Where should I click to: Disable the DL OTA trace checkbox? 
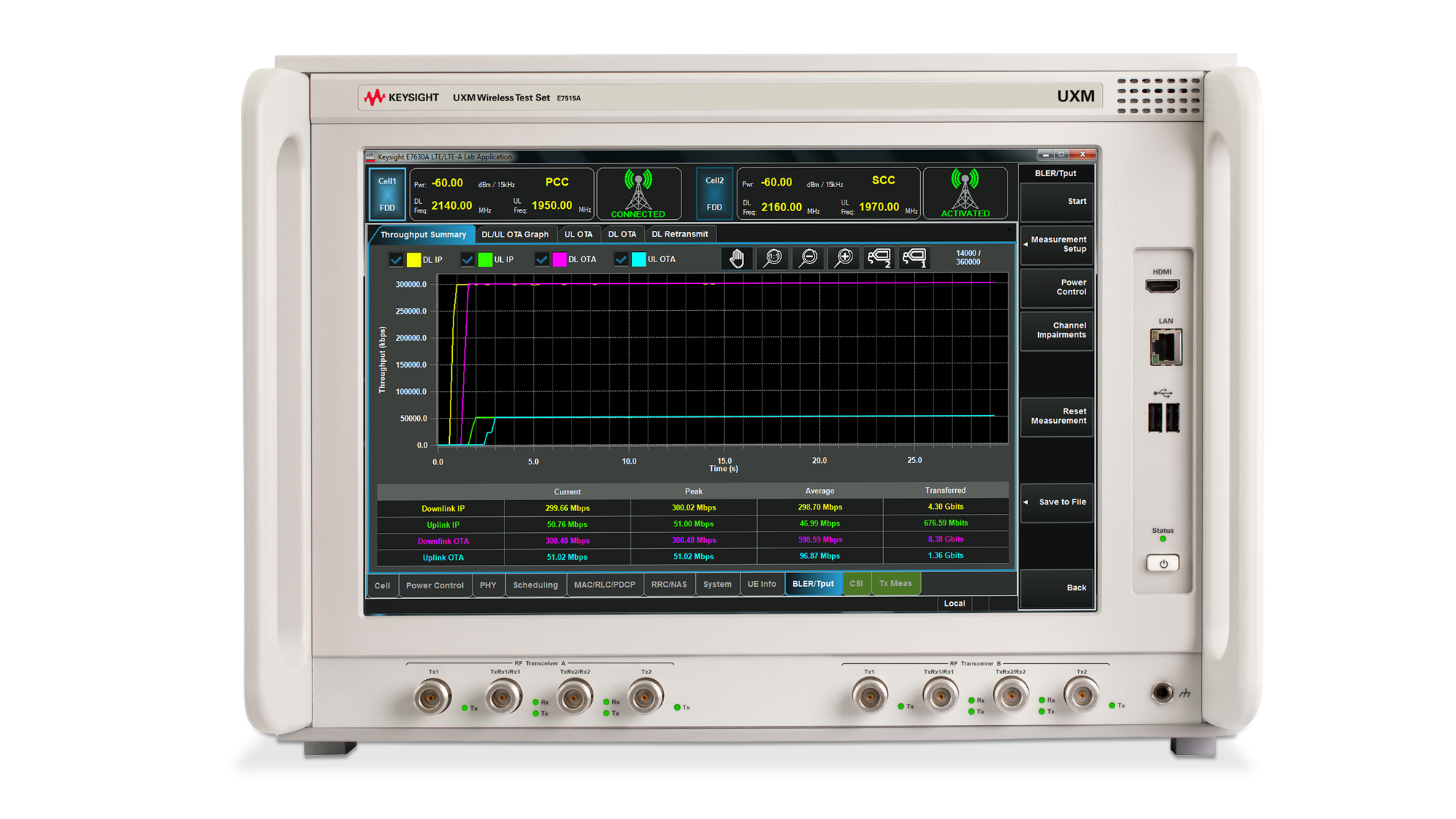(x=542, y=260)
